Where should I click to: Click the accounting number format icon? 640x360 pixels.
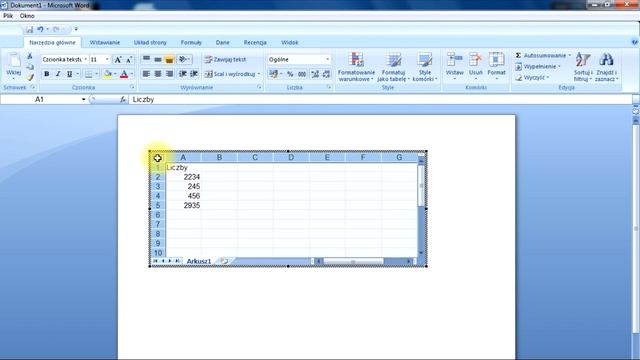click(x=273, y=74)
